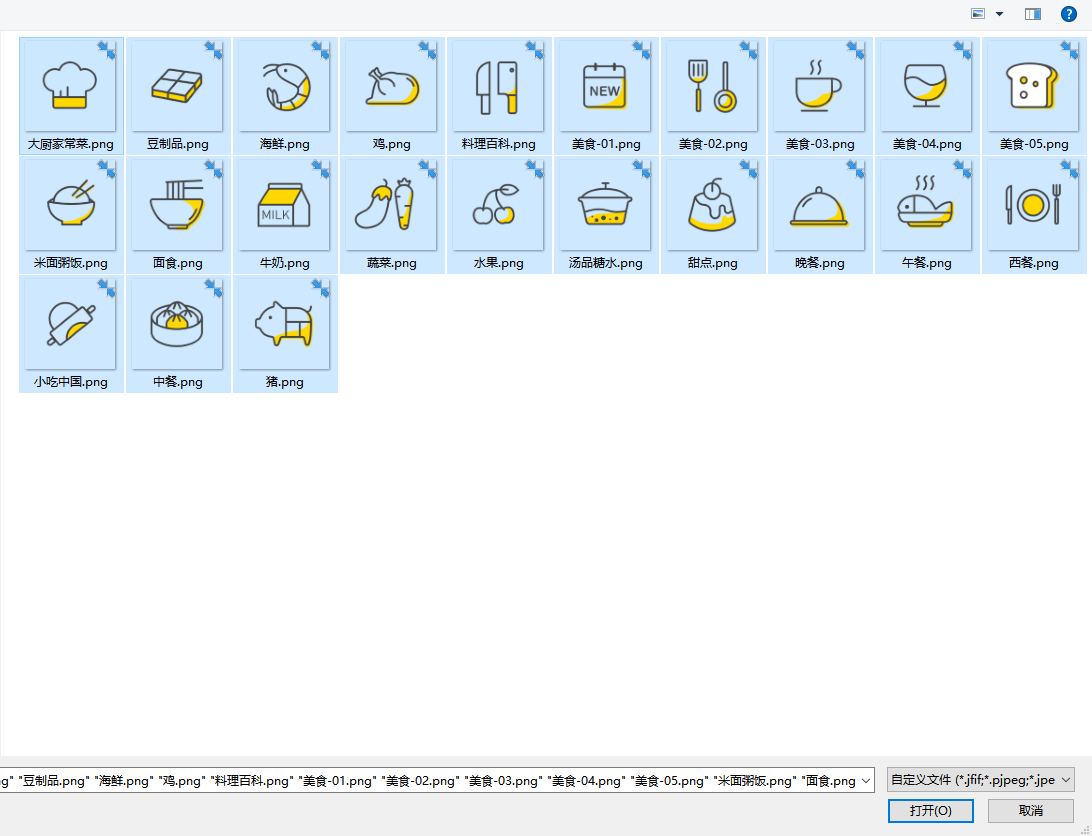Select the knives icon 料理百科.png
Screen dimensions: 1092x836
click(498, 88)
